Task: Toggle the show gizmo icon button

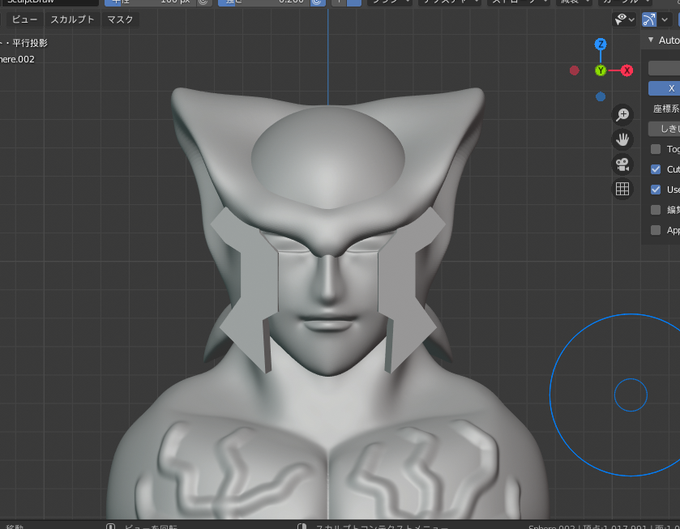Action: (649, 20)
